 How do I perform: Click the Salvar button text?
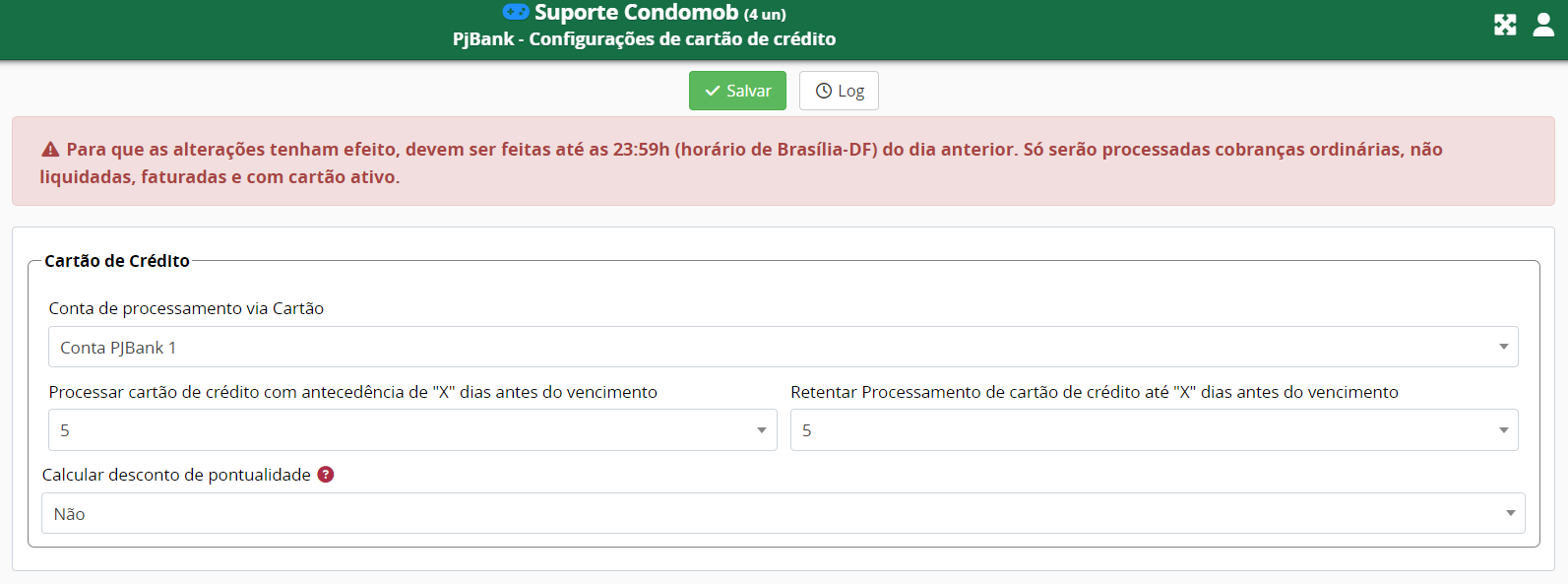[x=748, y=91]
